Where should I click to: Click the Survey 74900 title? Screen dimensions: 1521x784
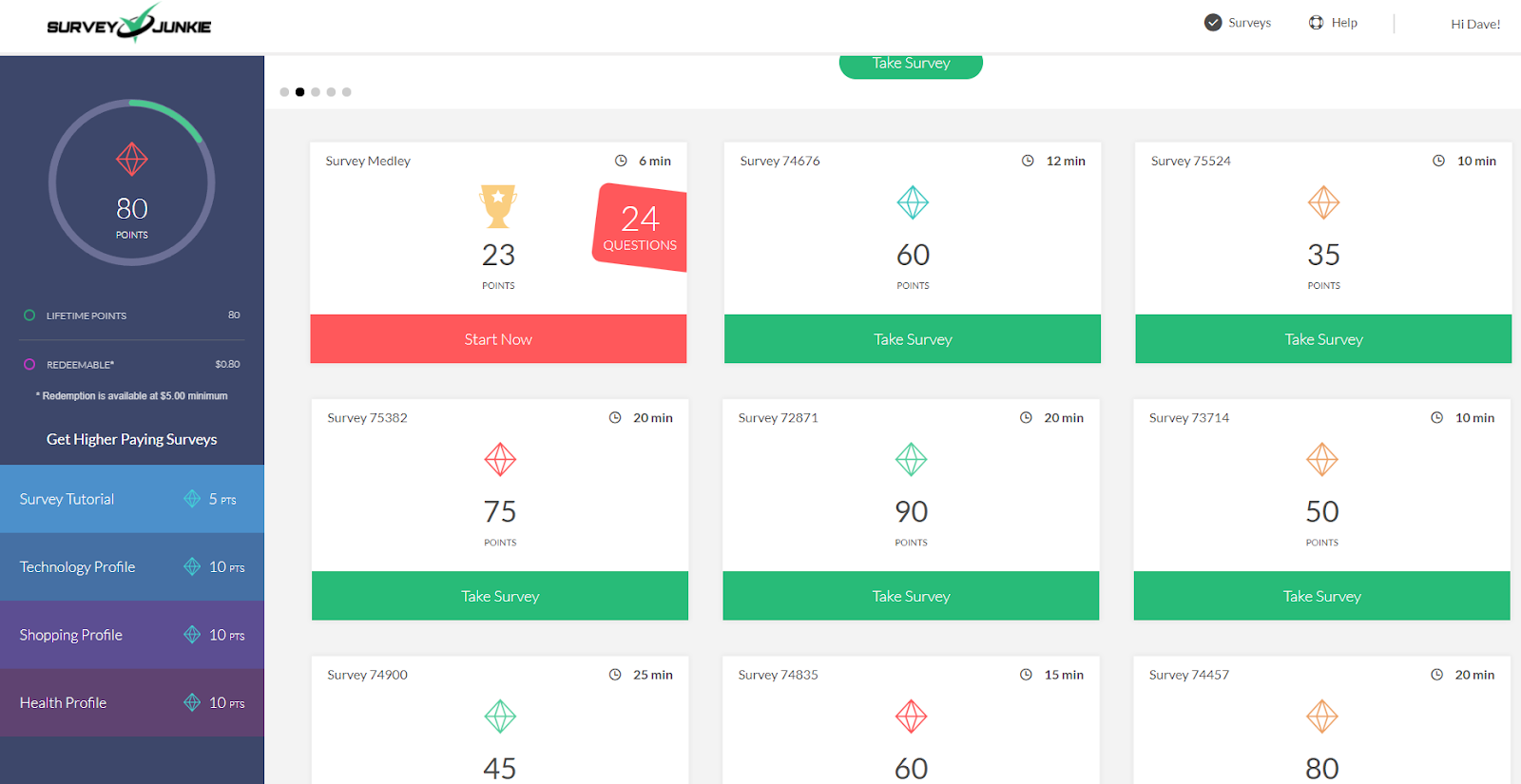[367, 675]
